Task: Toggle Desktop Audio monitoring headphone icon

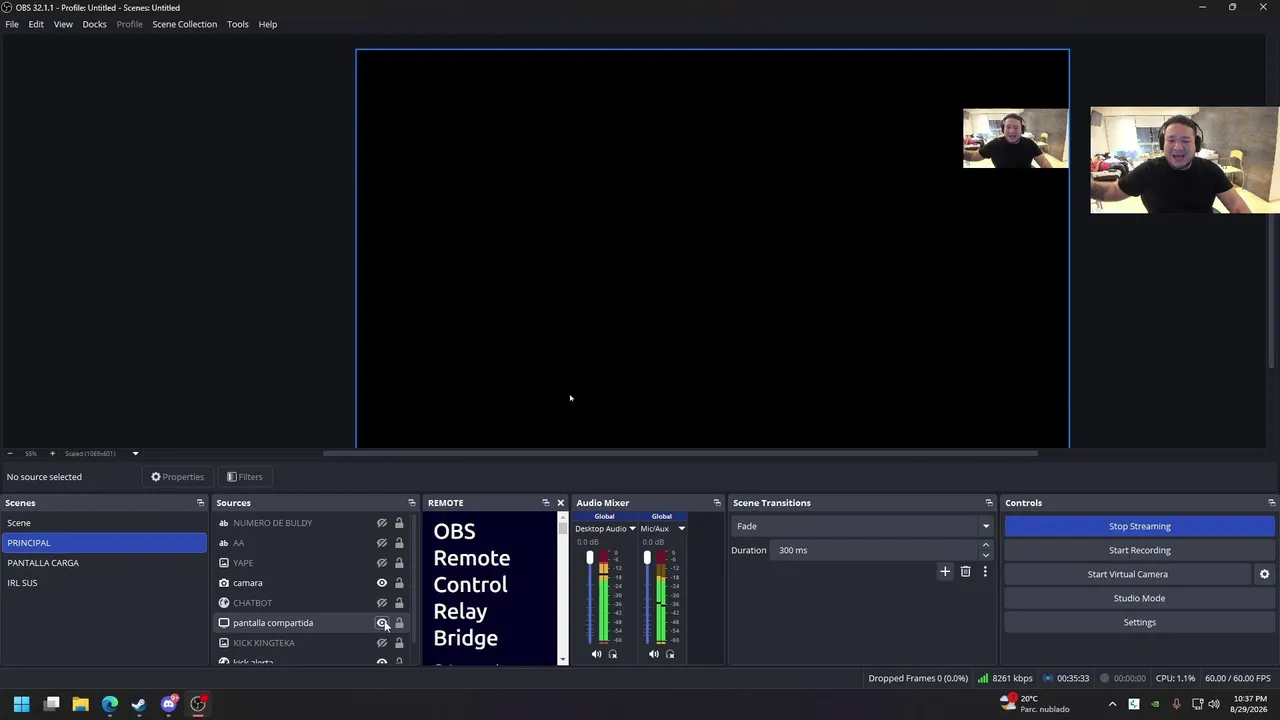Action: 613,654
